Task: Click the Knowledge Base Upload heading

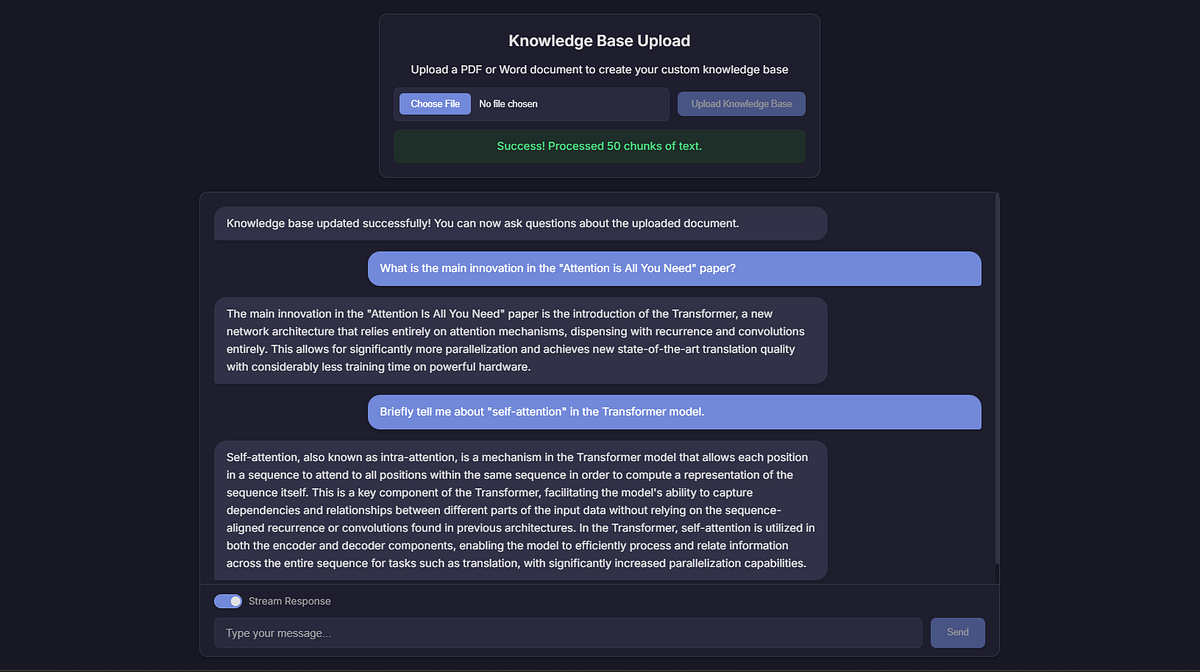Action: tap(599, 40)
